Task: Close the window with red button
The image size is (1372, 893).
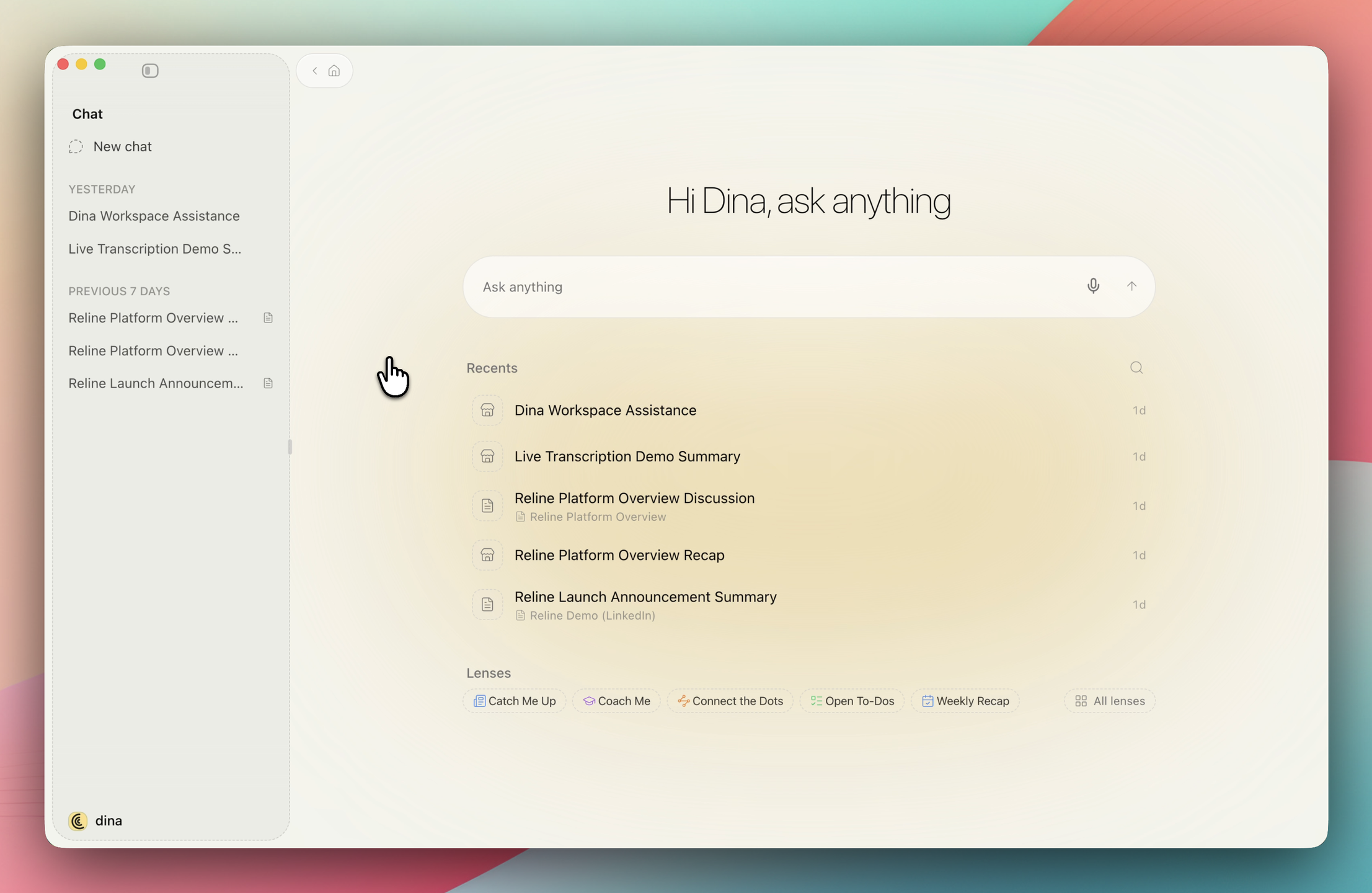Action: (x=63, y=64)
